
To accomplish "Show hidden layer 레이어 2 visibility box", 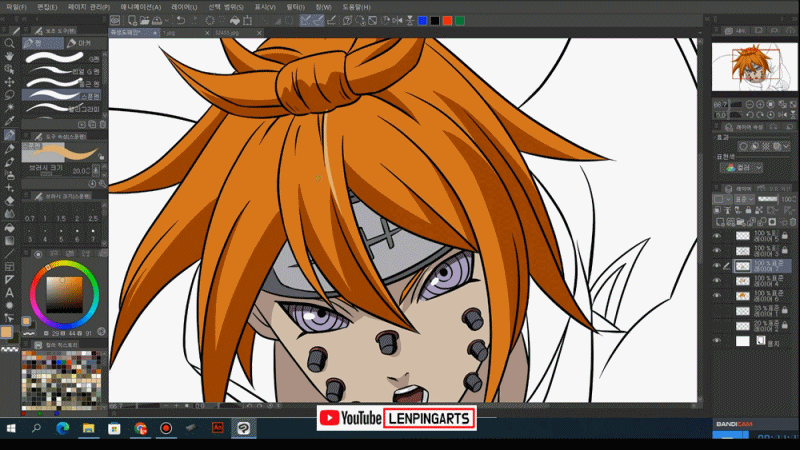I will [717, 325].
